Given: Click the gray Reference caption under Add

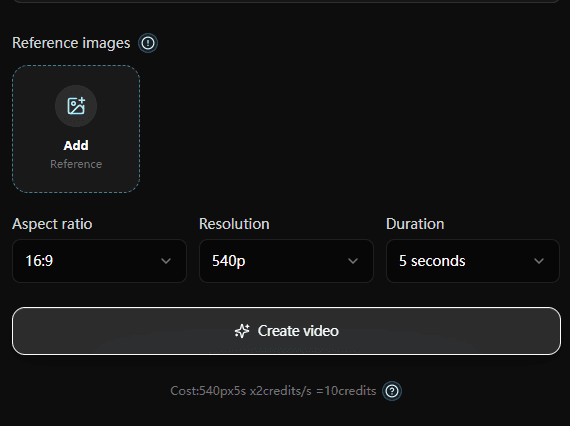Looking at the screenshot, I should point(76,164).
